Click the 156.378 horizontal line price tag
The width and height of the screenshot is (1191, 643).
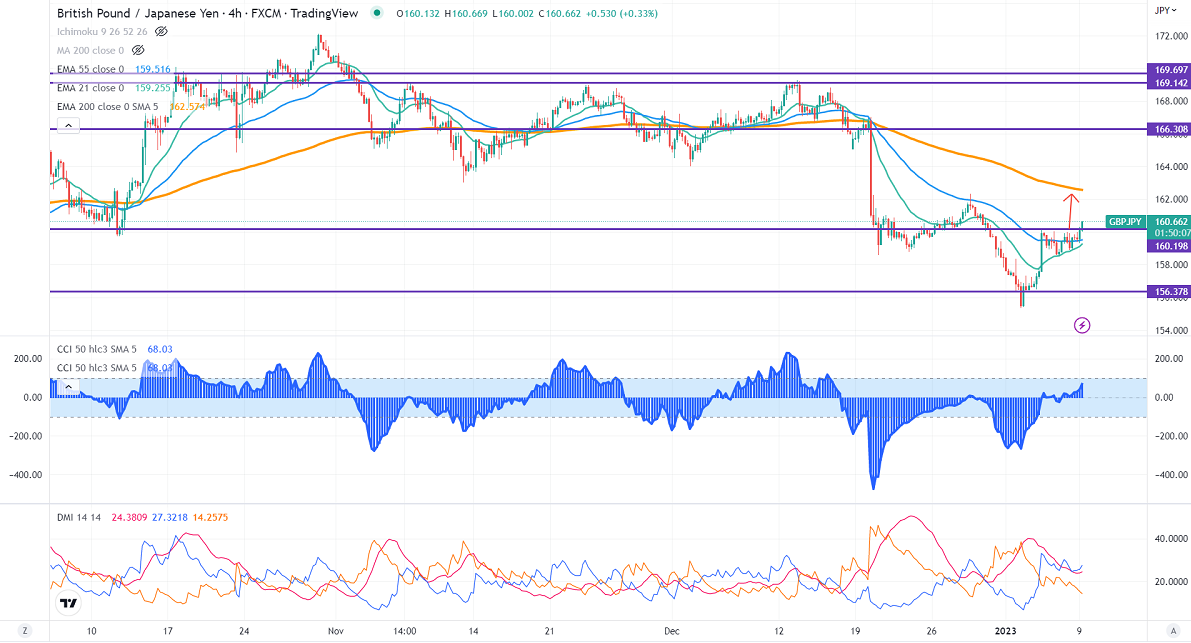coord(1170,292)
